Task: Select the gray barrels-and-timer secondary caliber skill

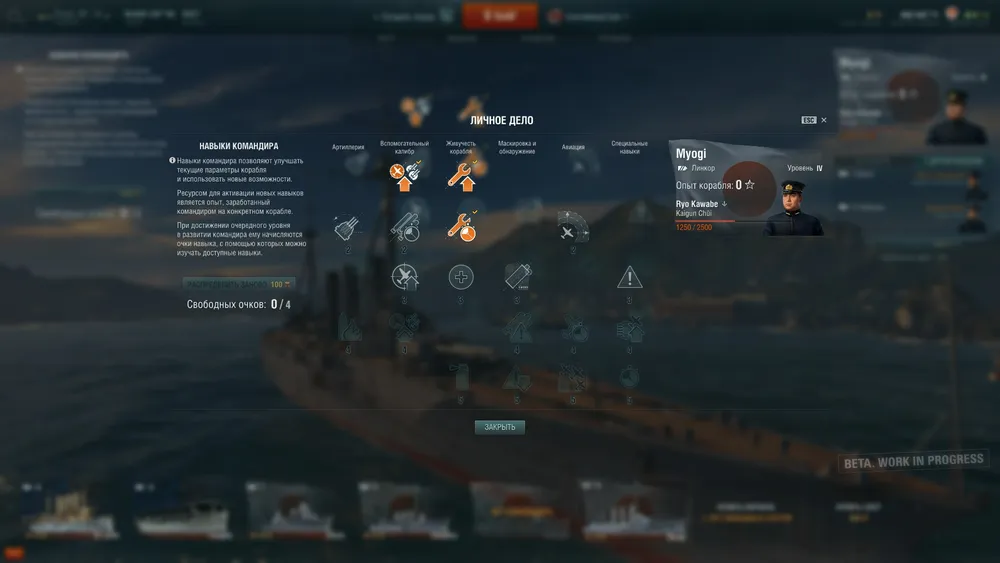Action: pos(405,228)
